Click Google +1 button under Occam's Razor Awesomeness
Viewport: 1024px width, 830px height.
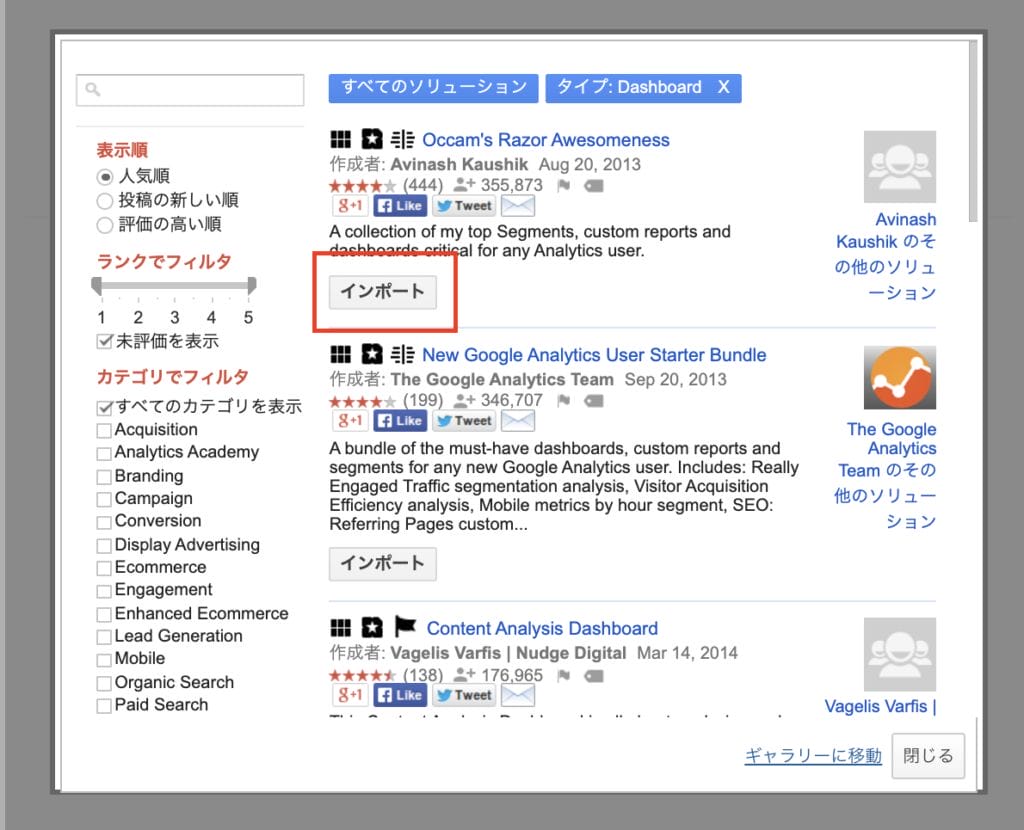351,206
